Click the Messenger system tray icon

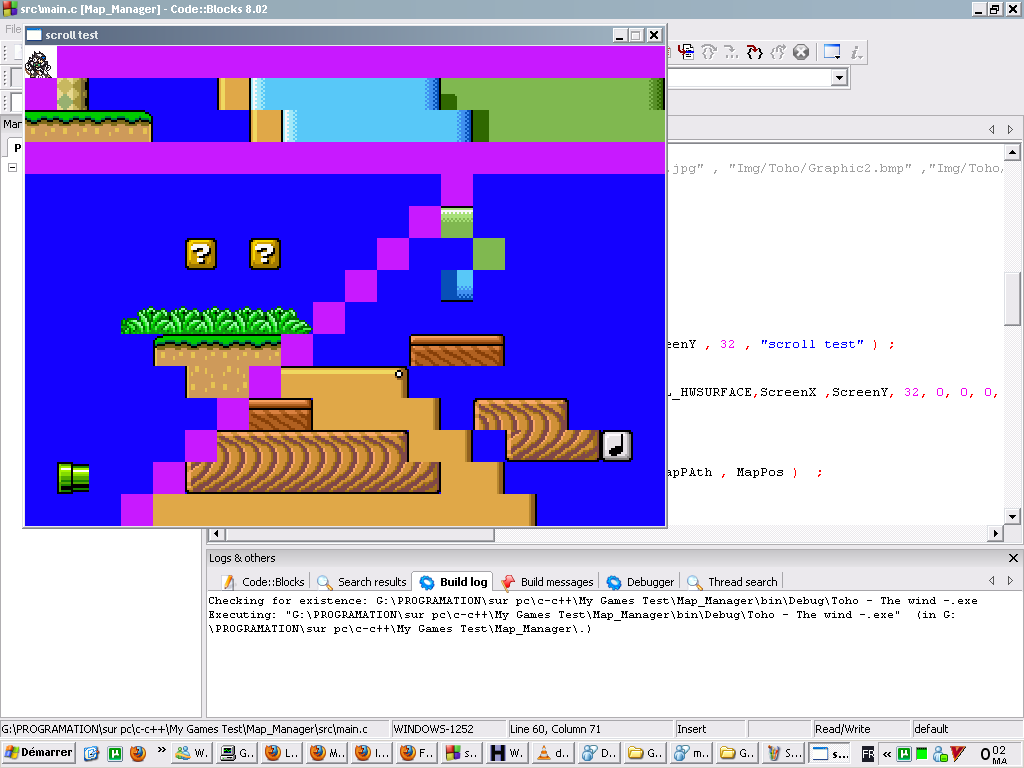(940, 754)
